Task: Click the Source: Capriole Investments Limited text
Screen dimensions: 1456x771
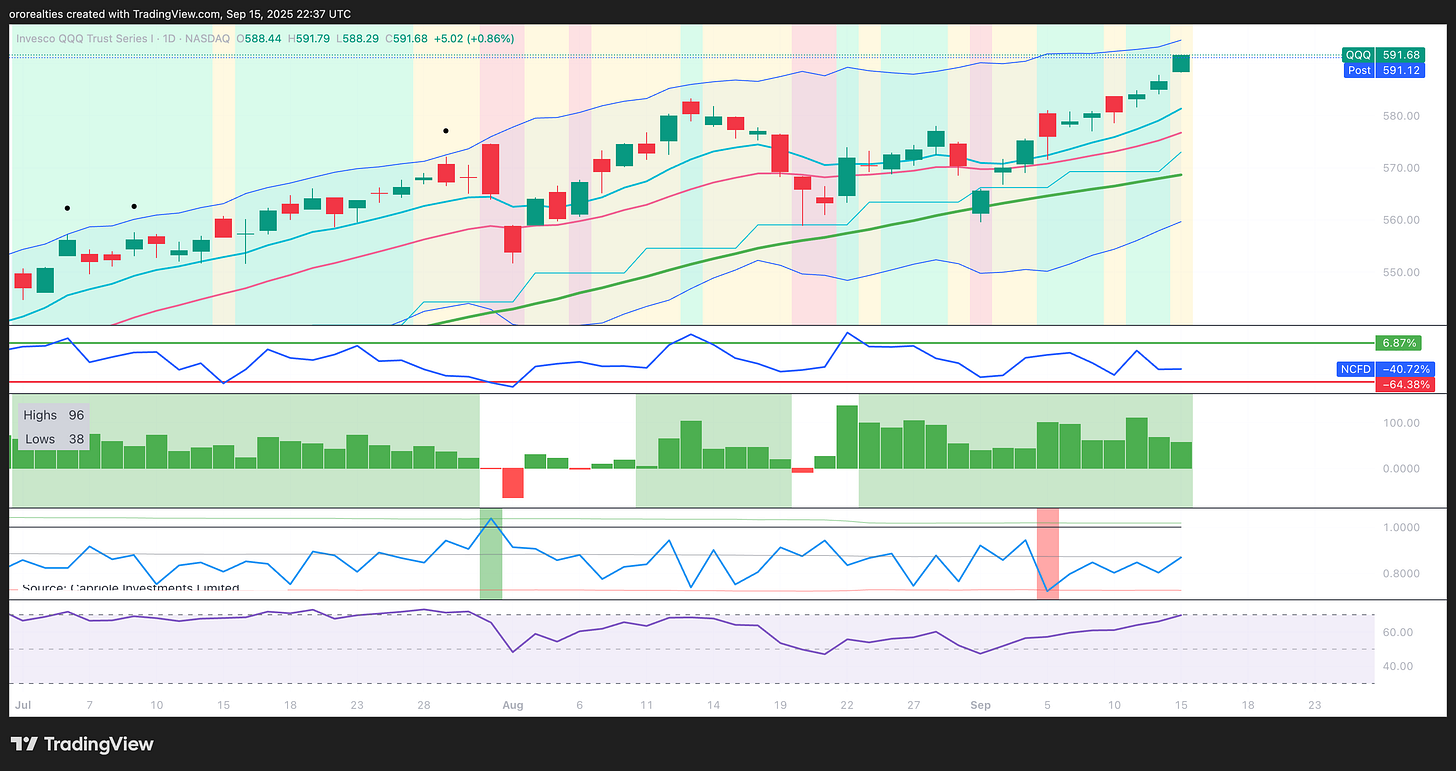Action: click(130, 589)
